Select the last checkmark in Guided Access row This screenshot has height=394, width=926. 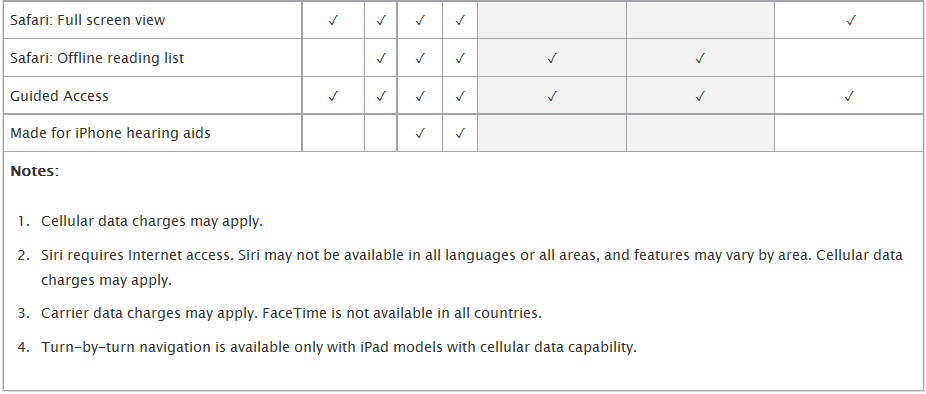pyautogui.click(x=850, y=96)
